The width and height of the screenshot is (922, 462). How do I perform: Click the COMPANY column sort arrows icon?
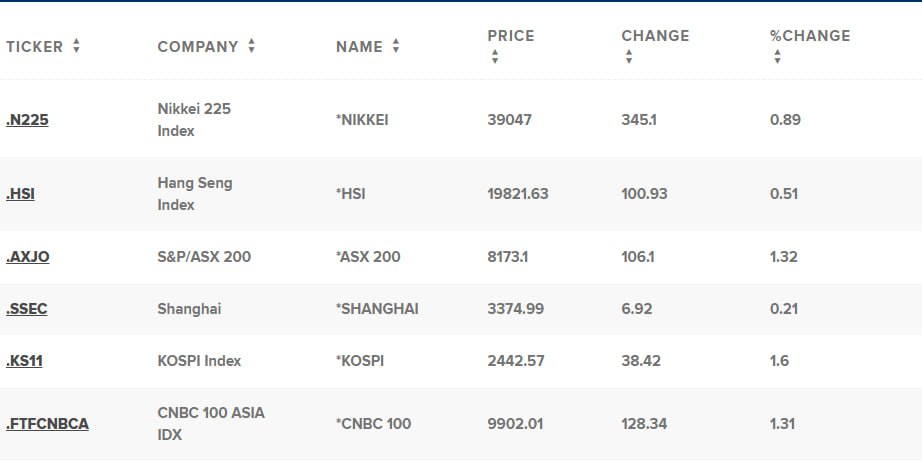[252, 46]
